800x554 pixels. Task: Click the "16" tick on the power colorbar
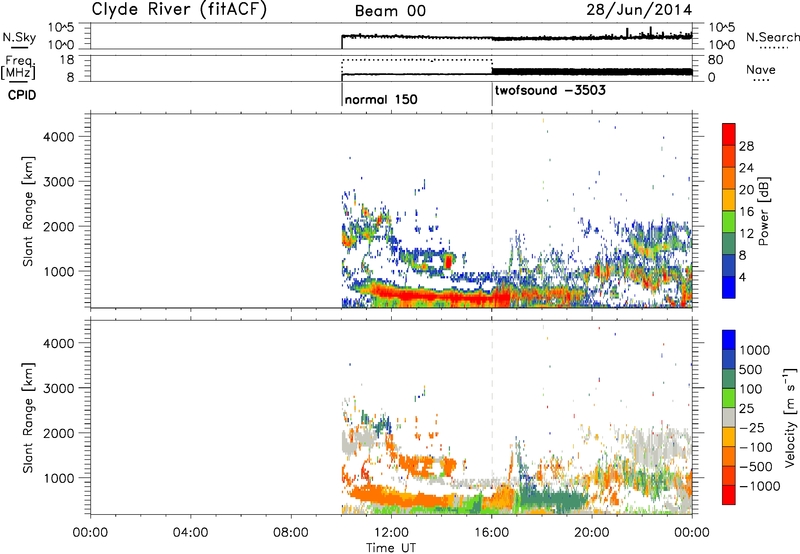pyautogui.click(x=746, y=211)
